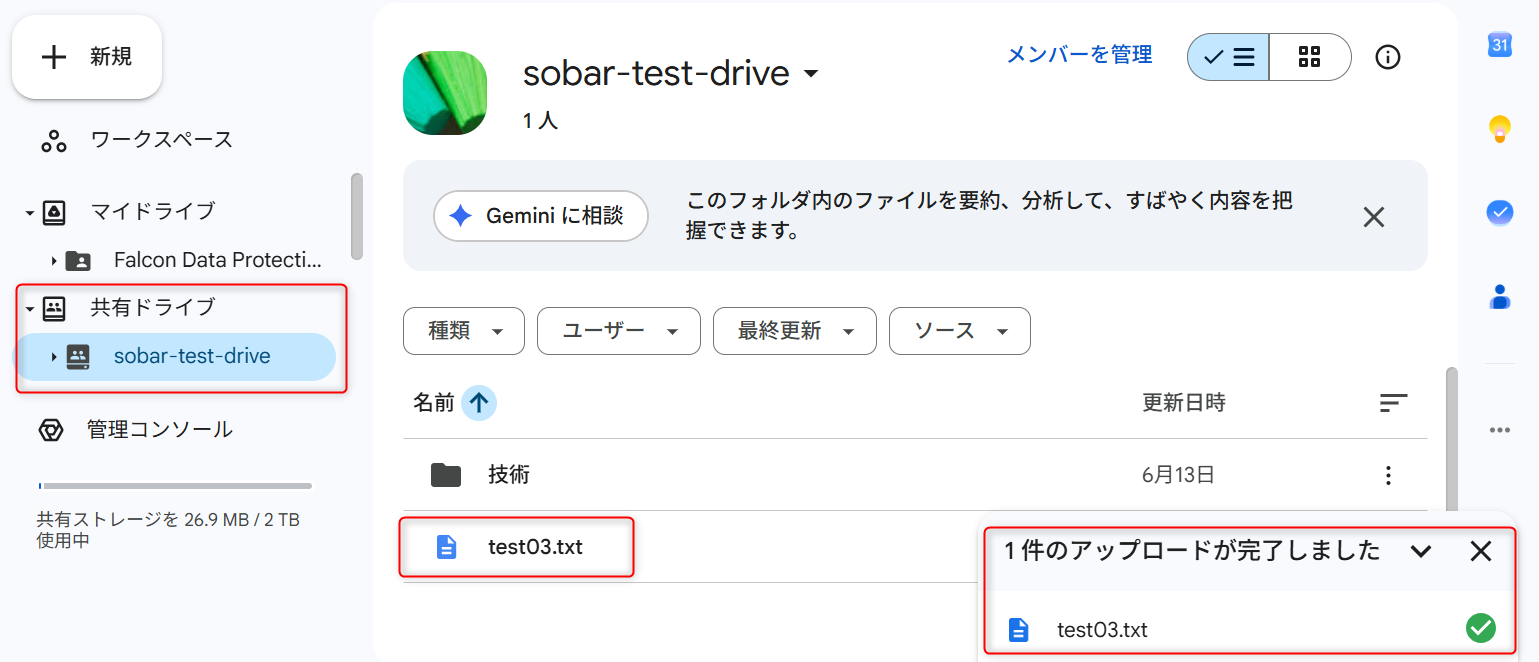
Task: Click the shared storage usage bar
Action: click(x=175, y=486)
